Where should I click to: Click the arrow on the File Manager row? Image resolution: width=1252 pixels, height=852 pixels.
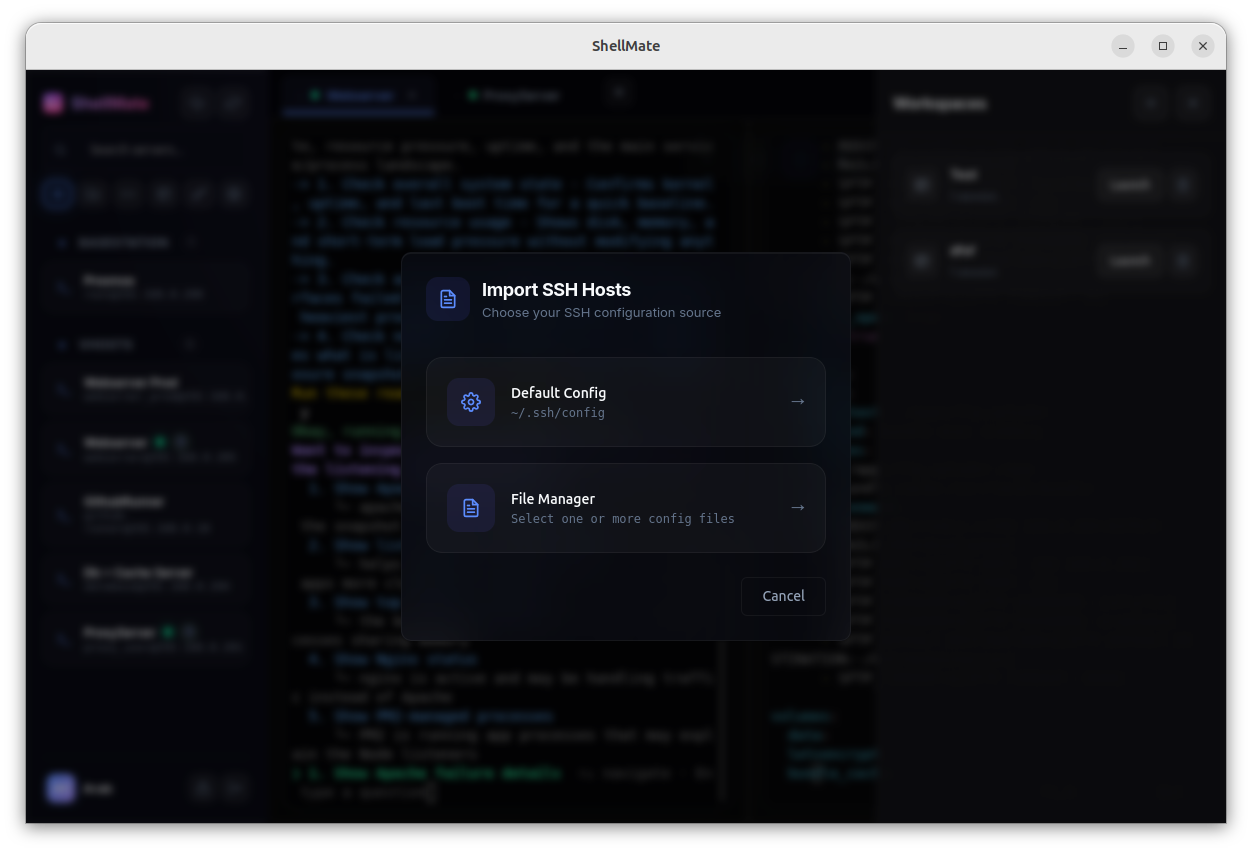pos(797,508)
